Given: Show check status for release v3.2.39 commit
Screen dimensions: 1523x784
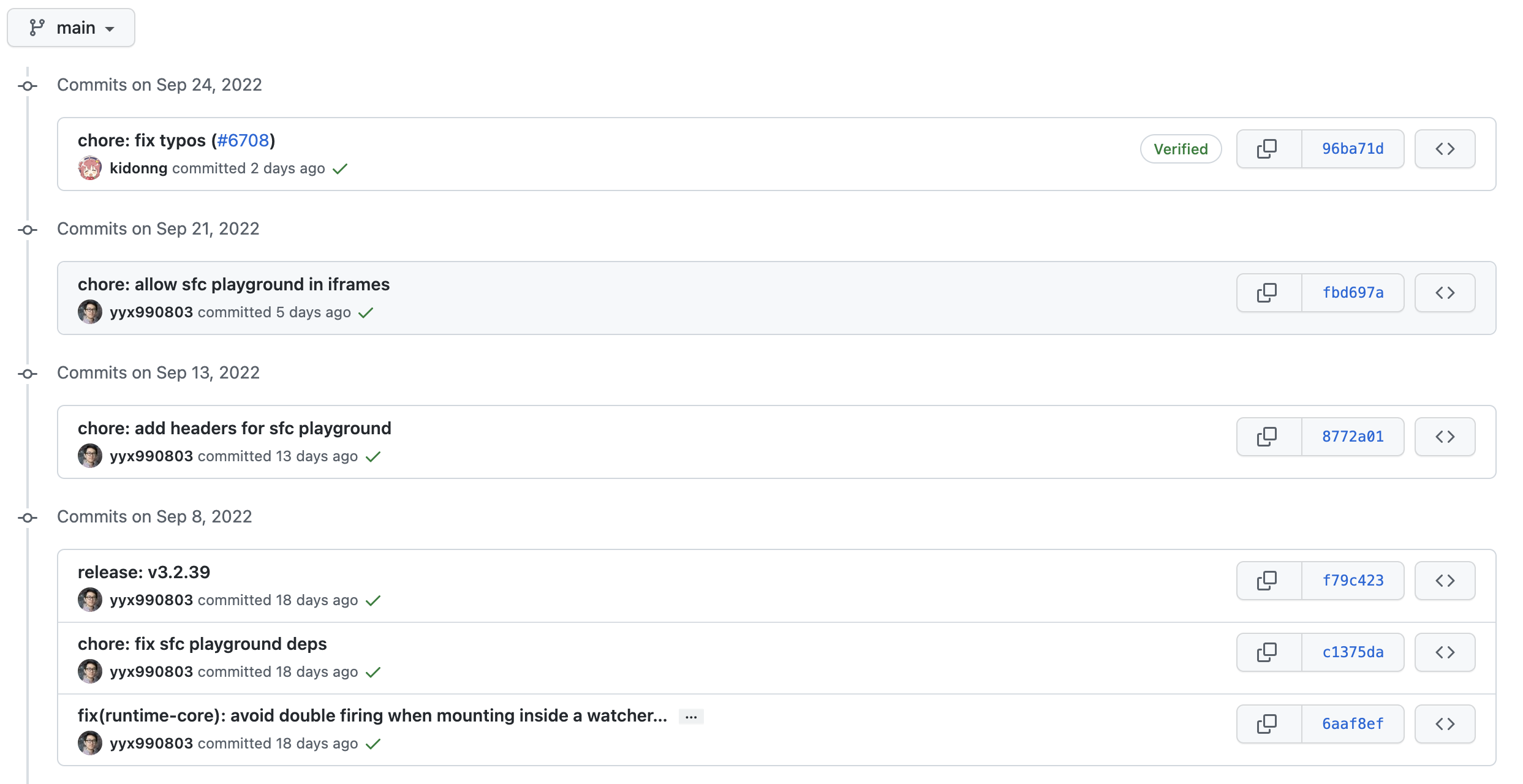Looking at the screenshot, I should coord(373,600).
